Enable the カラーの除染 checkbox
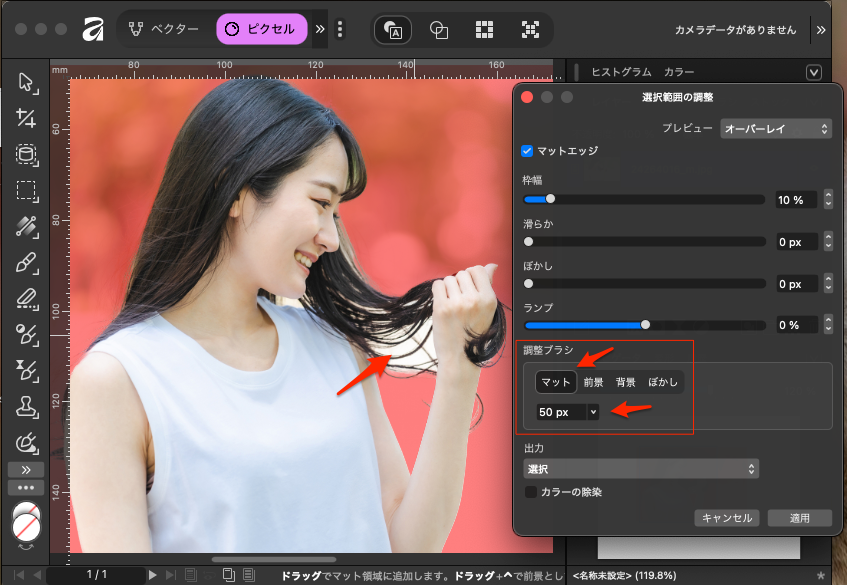Screen dimensions: 847x585 click(531, 492)
